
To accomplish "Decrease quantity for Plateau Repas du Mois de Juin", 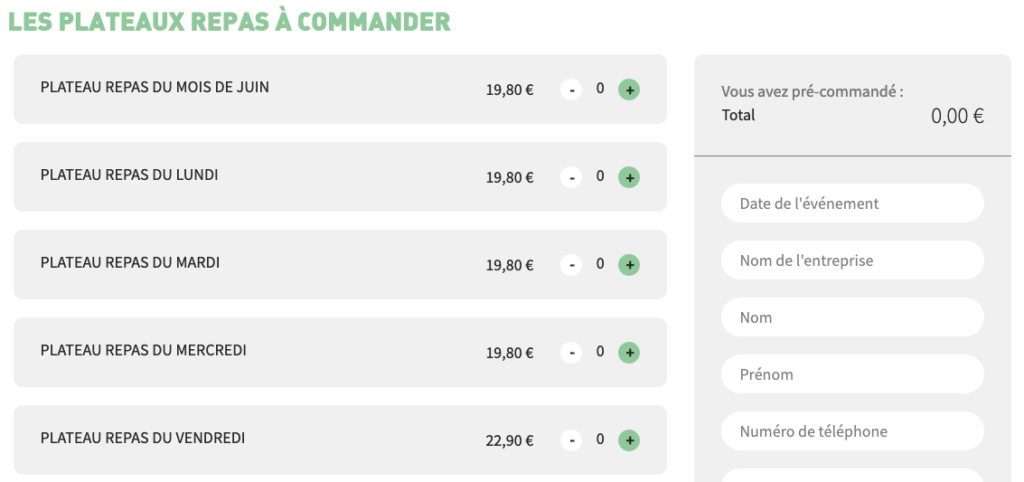I will 571,90.
